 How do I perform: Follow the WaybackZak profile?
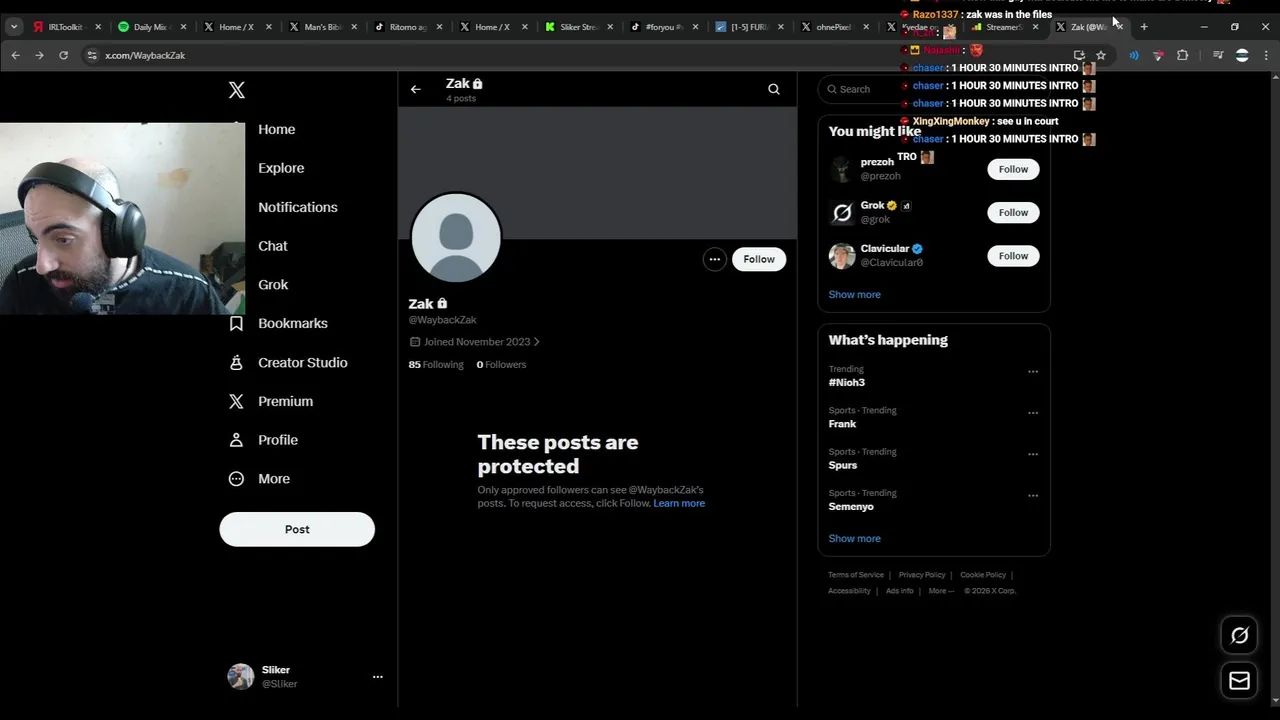pyautogui.click(x=759, y=259)
